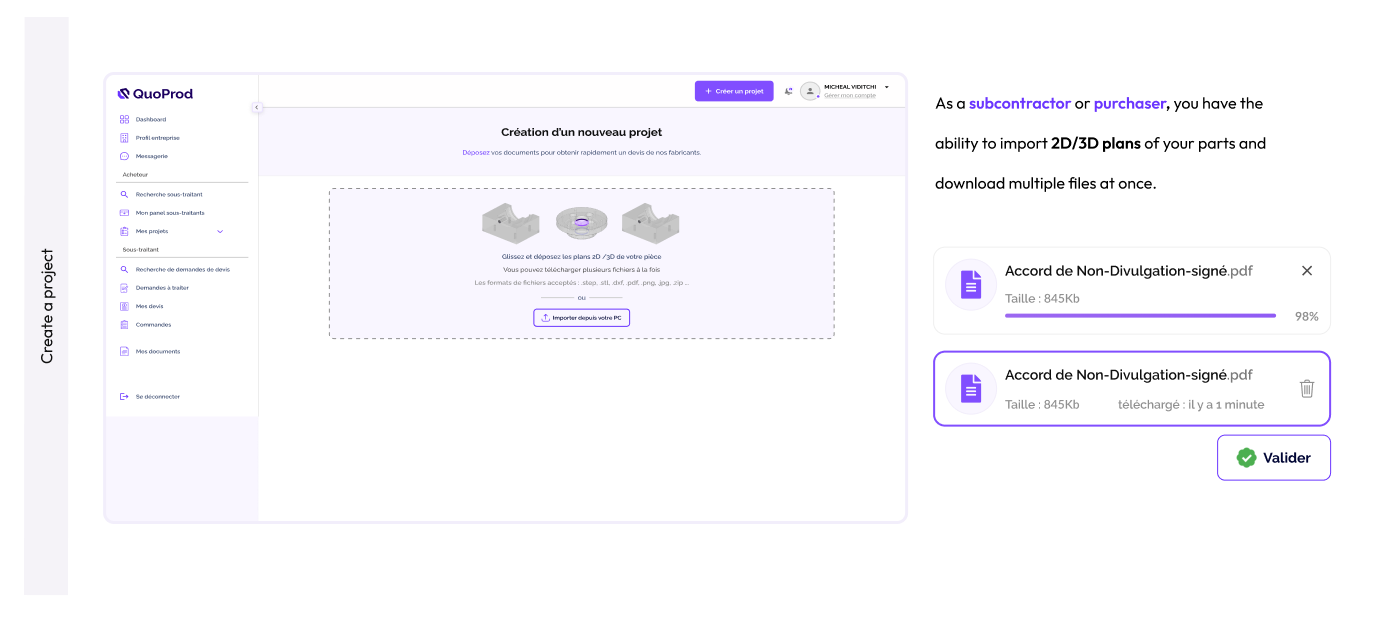Click the Se déconnecter logout icon

click(x=124, y=397)
